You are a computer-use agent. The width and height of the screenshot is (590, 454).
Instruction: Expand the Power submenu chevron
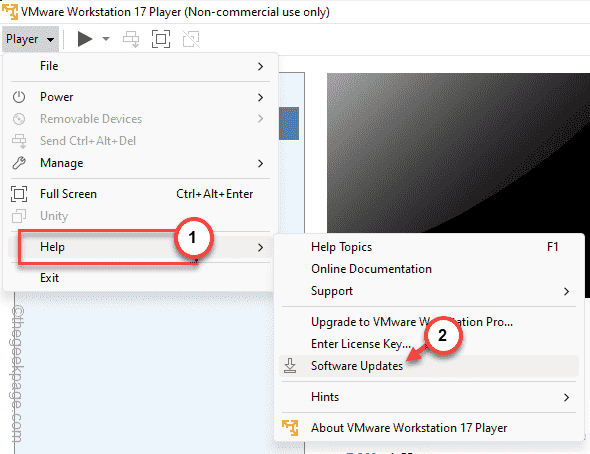click(260, 97)
